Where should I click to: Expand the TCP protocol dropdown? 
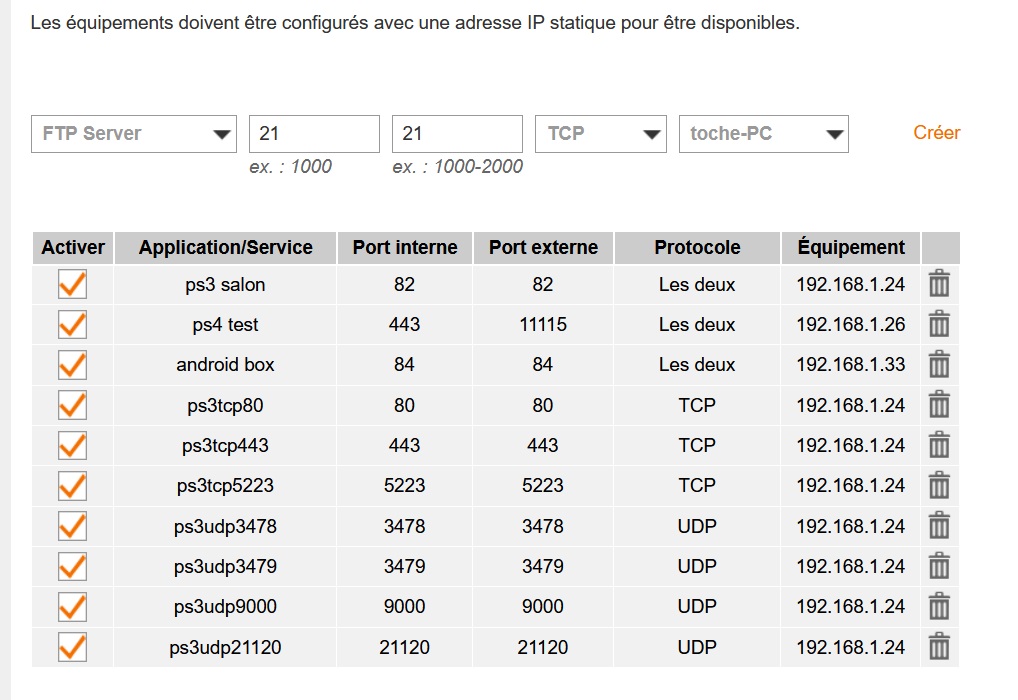click(x=600, y=134)
